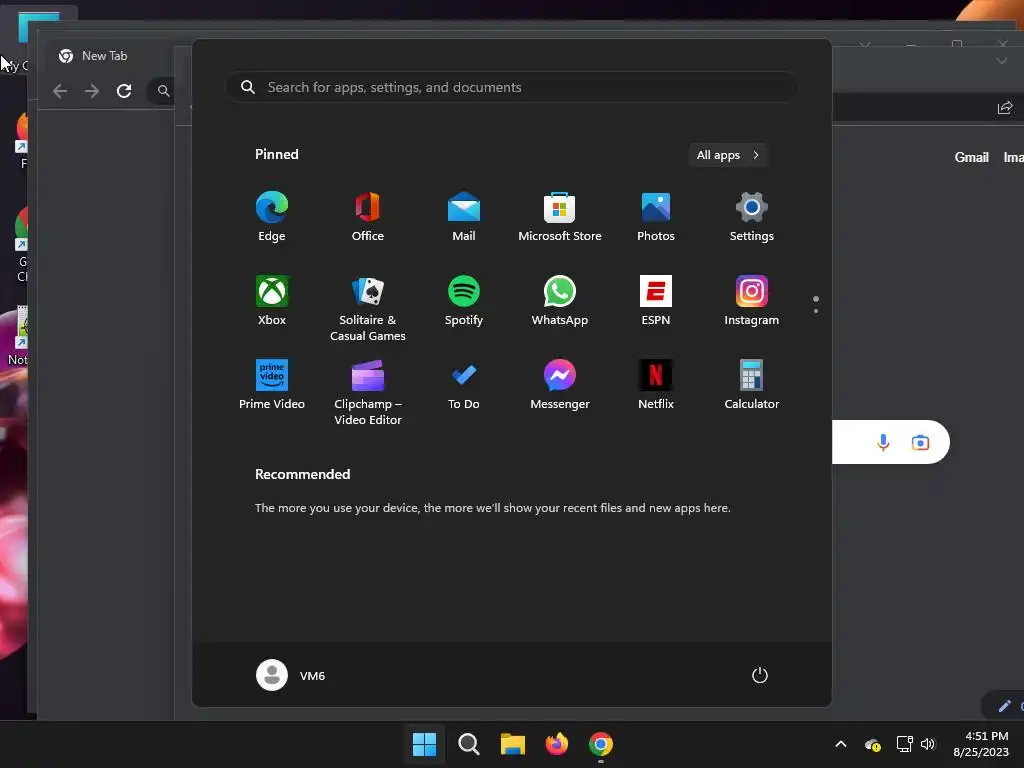The height and width of the screenshot is (768, 1024).
Task: Start Google voice search microphone
Action: pyautogui.click(x=883, y=442)
